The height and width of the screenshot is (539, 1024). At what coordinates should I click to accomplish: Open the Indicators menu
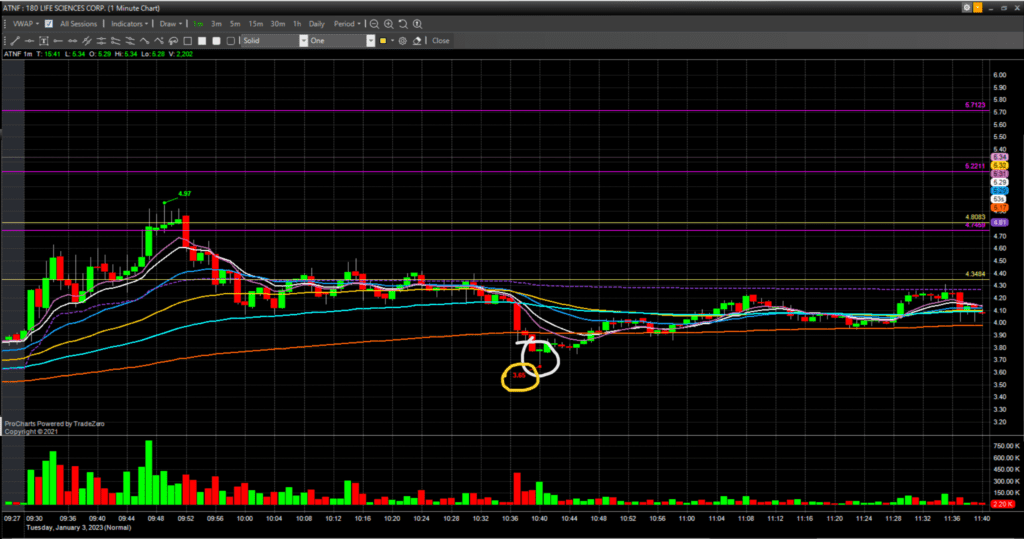130,23
